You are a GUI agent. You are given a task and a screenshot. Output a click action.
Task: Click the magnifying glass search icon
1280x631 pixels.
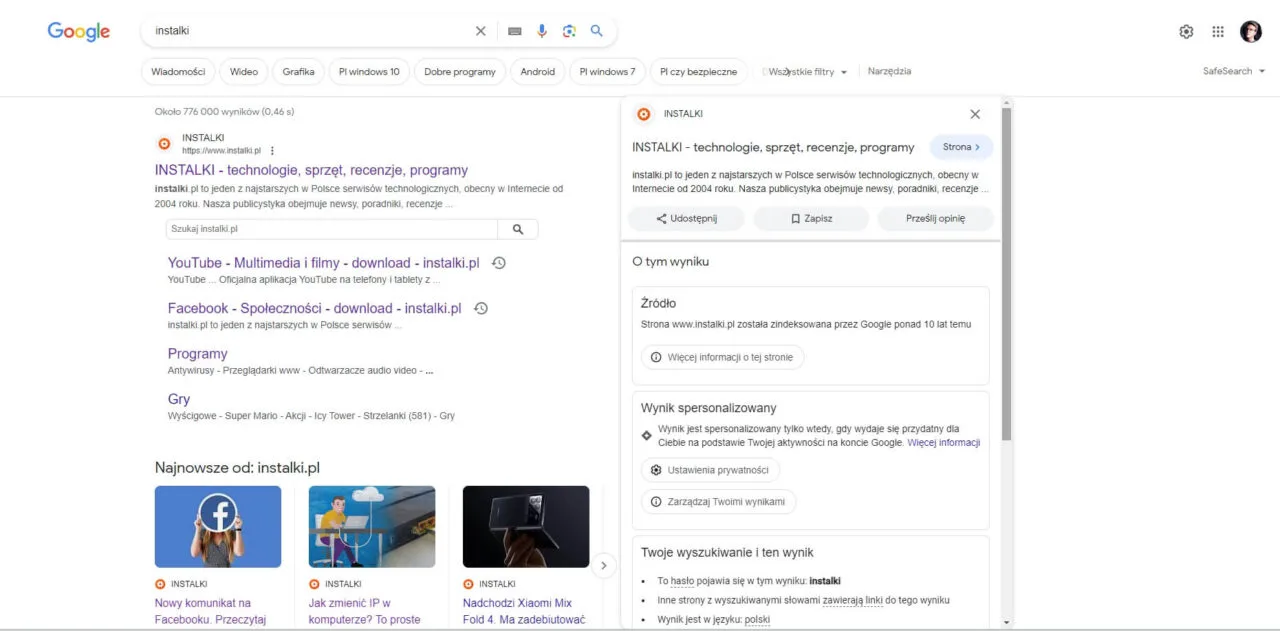597,31
